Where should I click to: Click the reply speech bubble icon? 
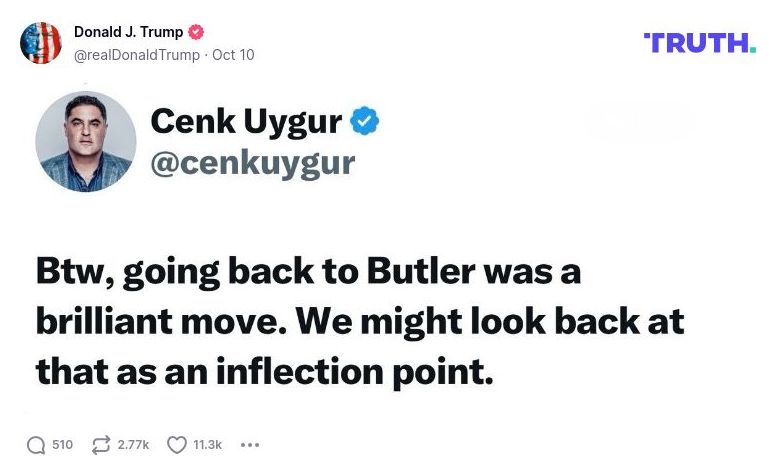(x=36, y=445)
